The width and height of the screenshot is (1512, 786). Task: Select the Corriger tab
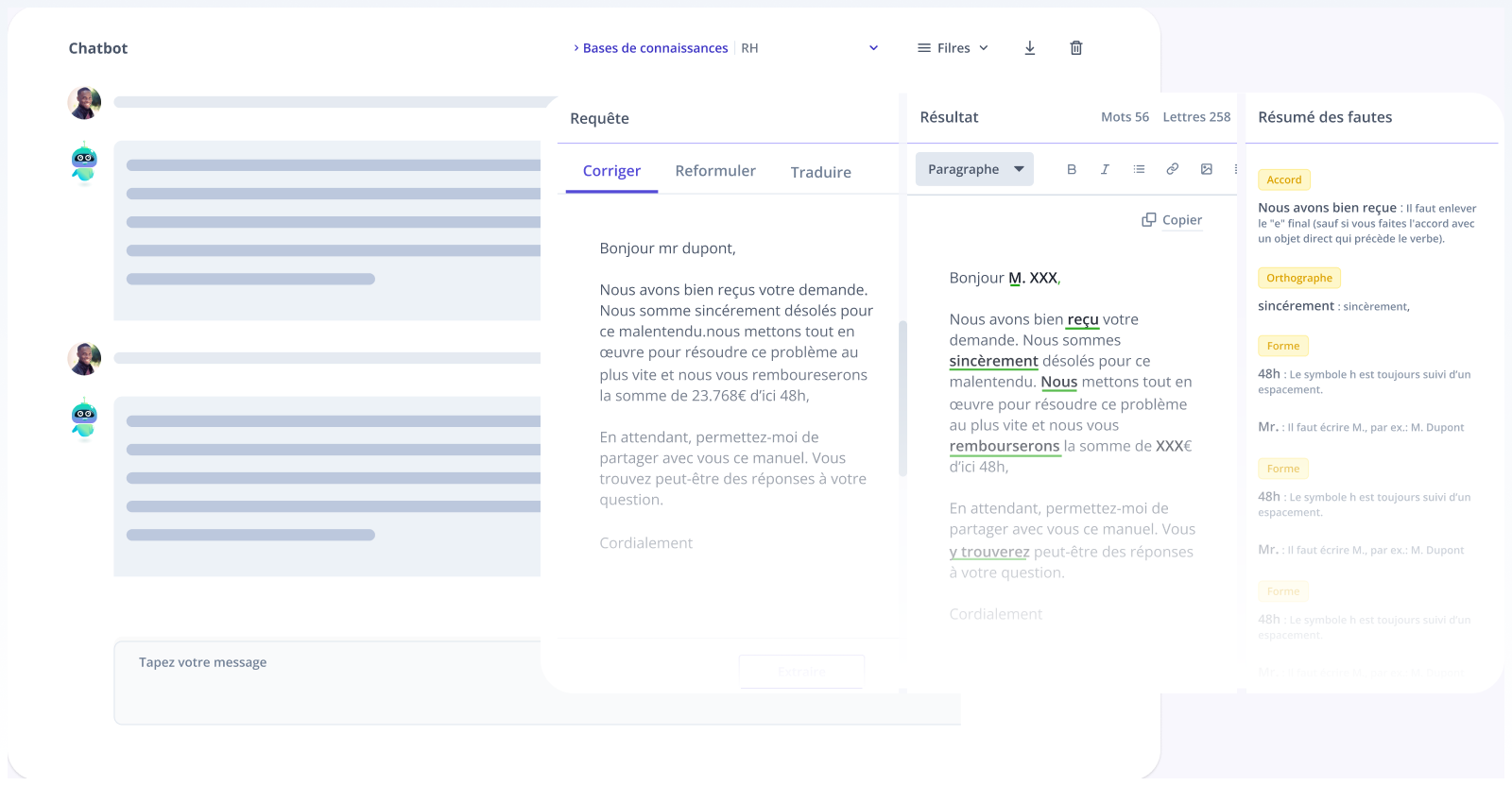click(x=611, y=171)
